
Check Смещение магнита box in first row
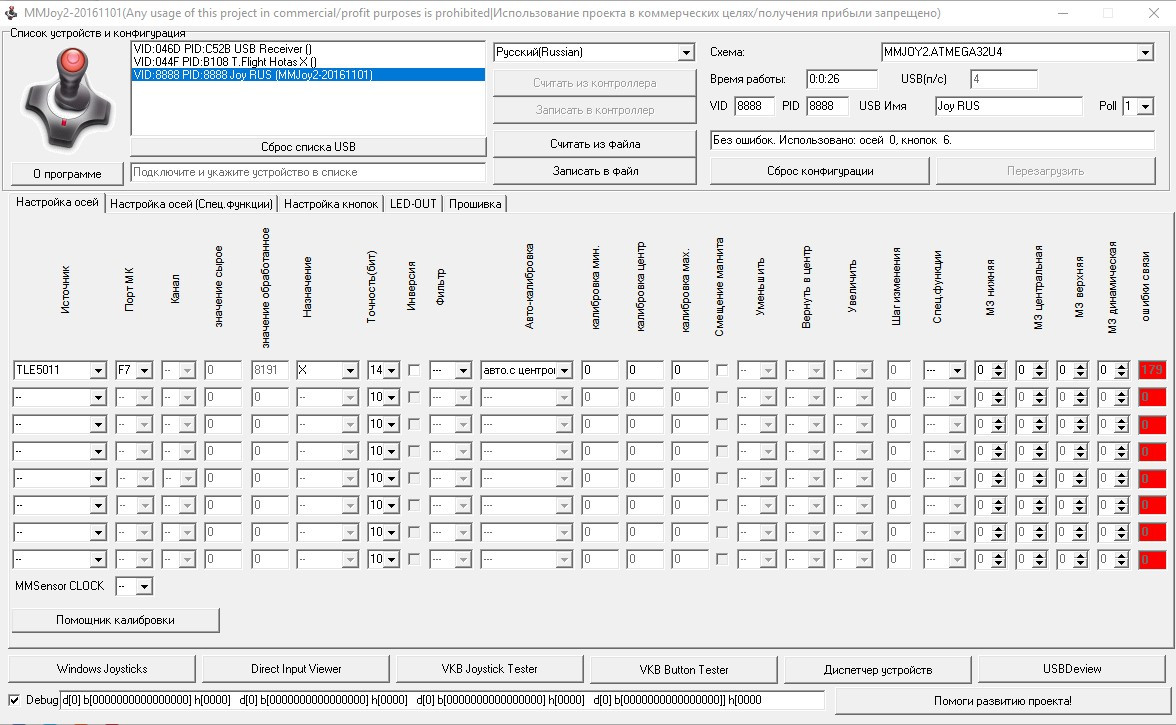coord(722,370)
